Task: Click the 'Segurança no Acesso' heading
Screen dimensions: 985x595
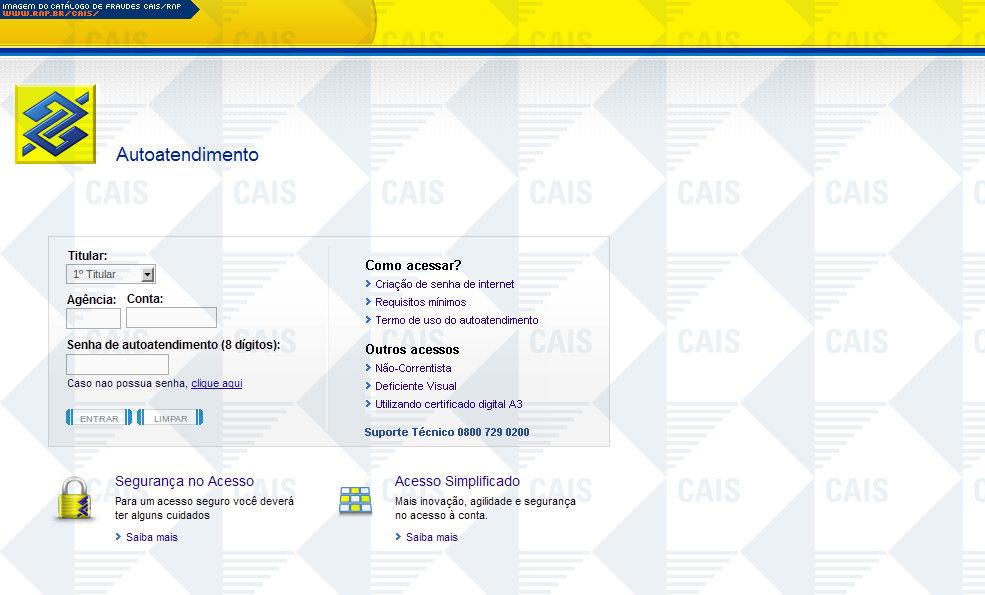Action: [x=184, y=481]
